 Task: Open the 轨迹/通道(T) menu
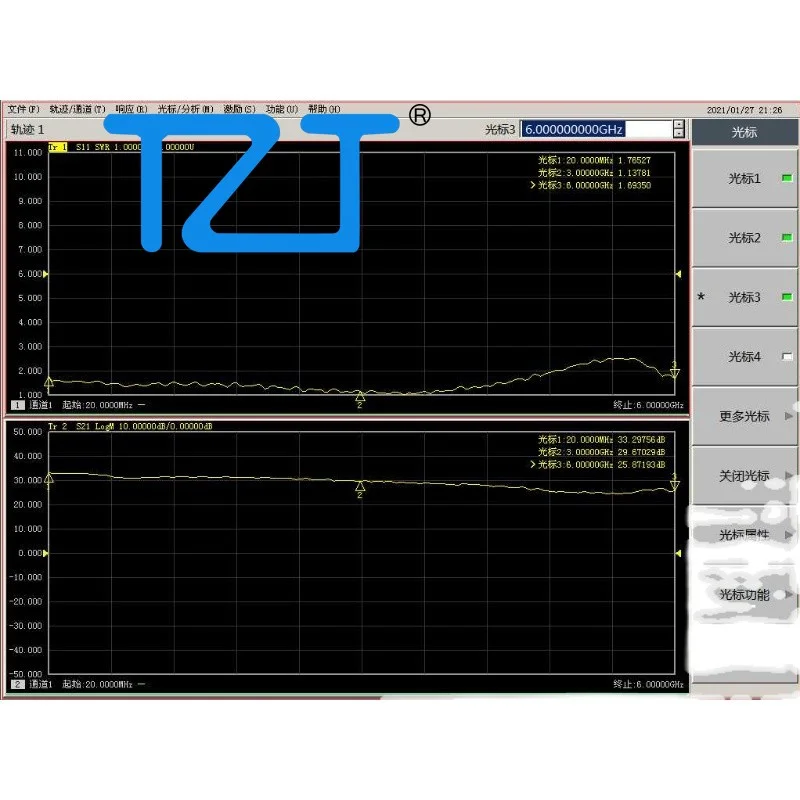pos(78,109)
